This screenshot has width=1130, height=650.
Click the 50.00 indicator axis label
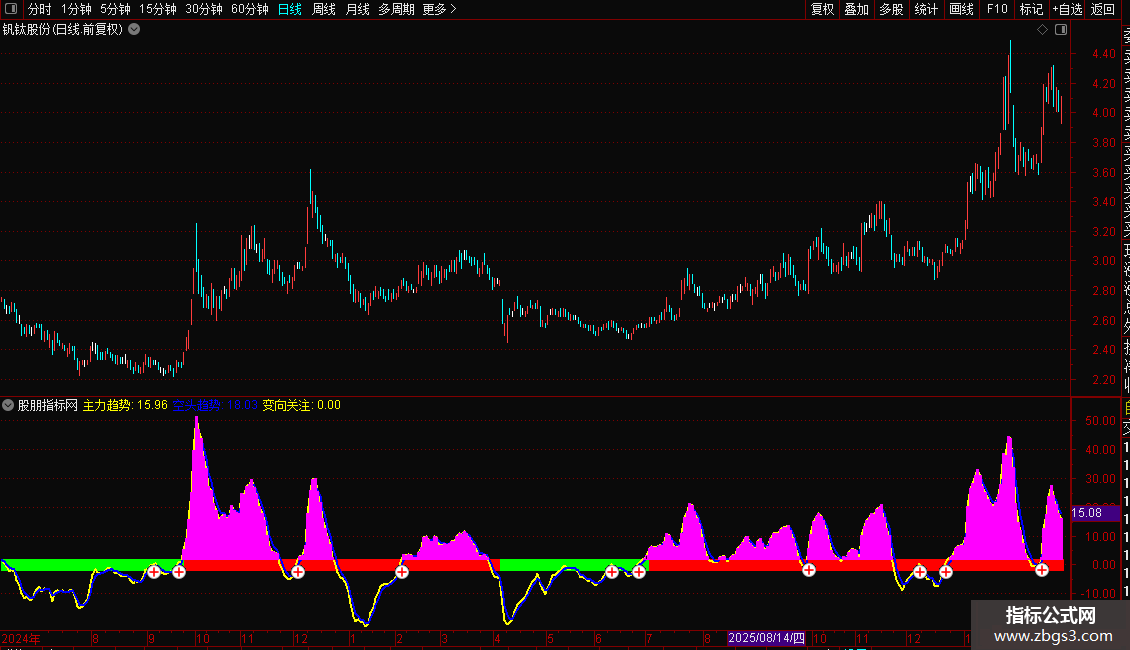point(1100,421)
